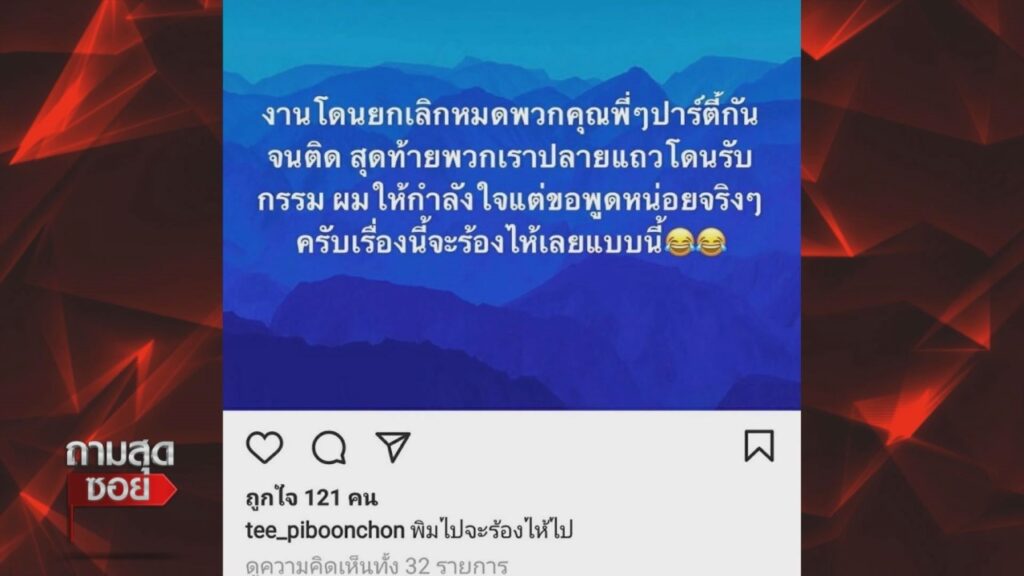Click the ถามสุด white logo text

(120, 454)
